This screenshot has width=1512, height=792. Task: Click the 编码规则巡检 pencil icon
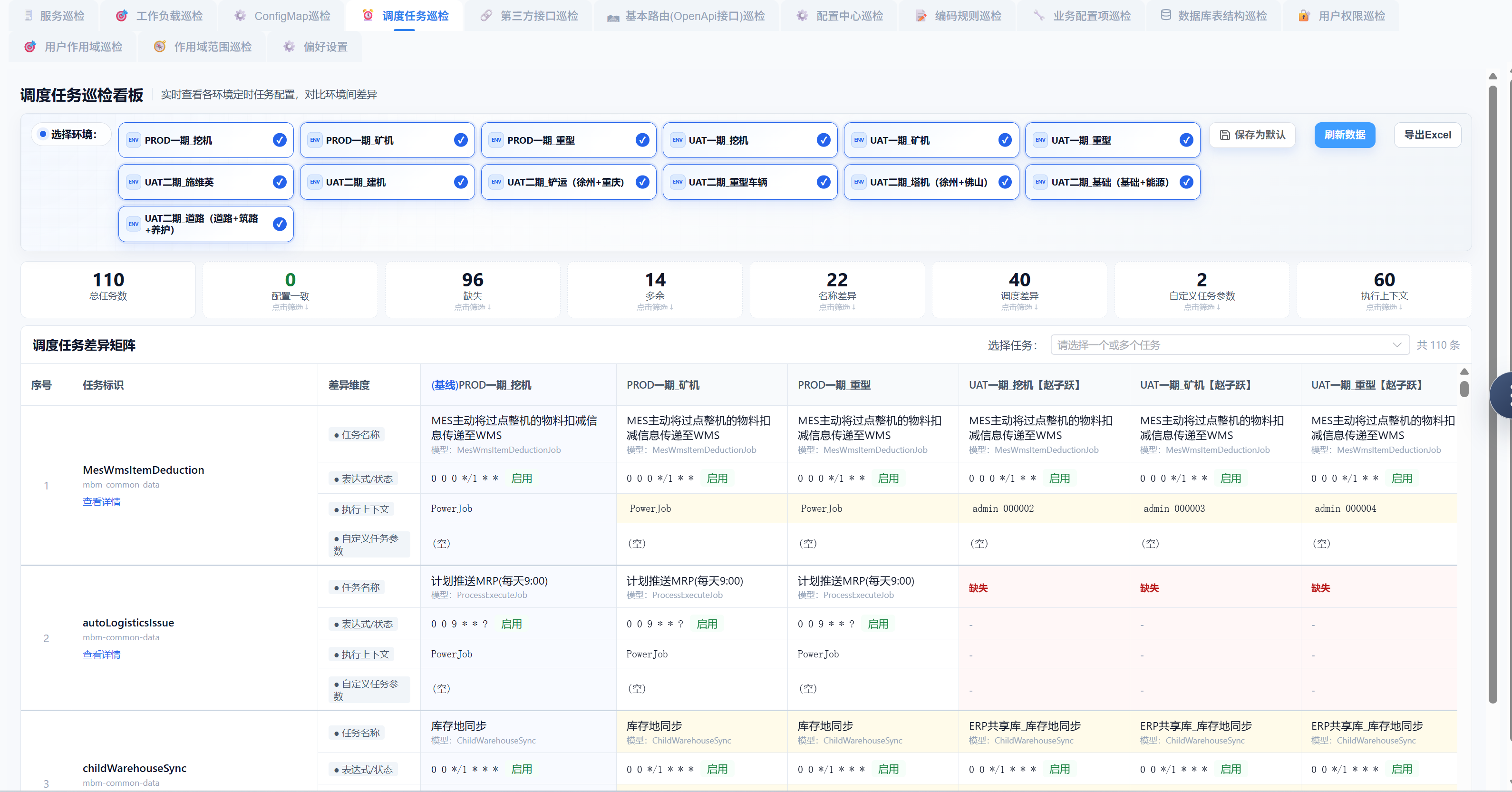point(921,16)
